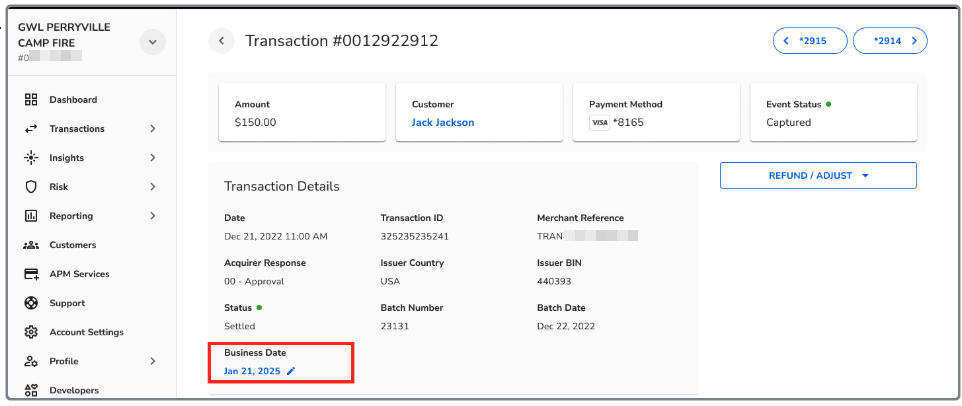
Task: Click the back arrow beside Transaction title
Action: tap(221, 41)
